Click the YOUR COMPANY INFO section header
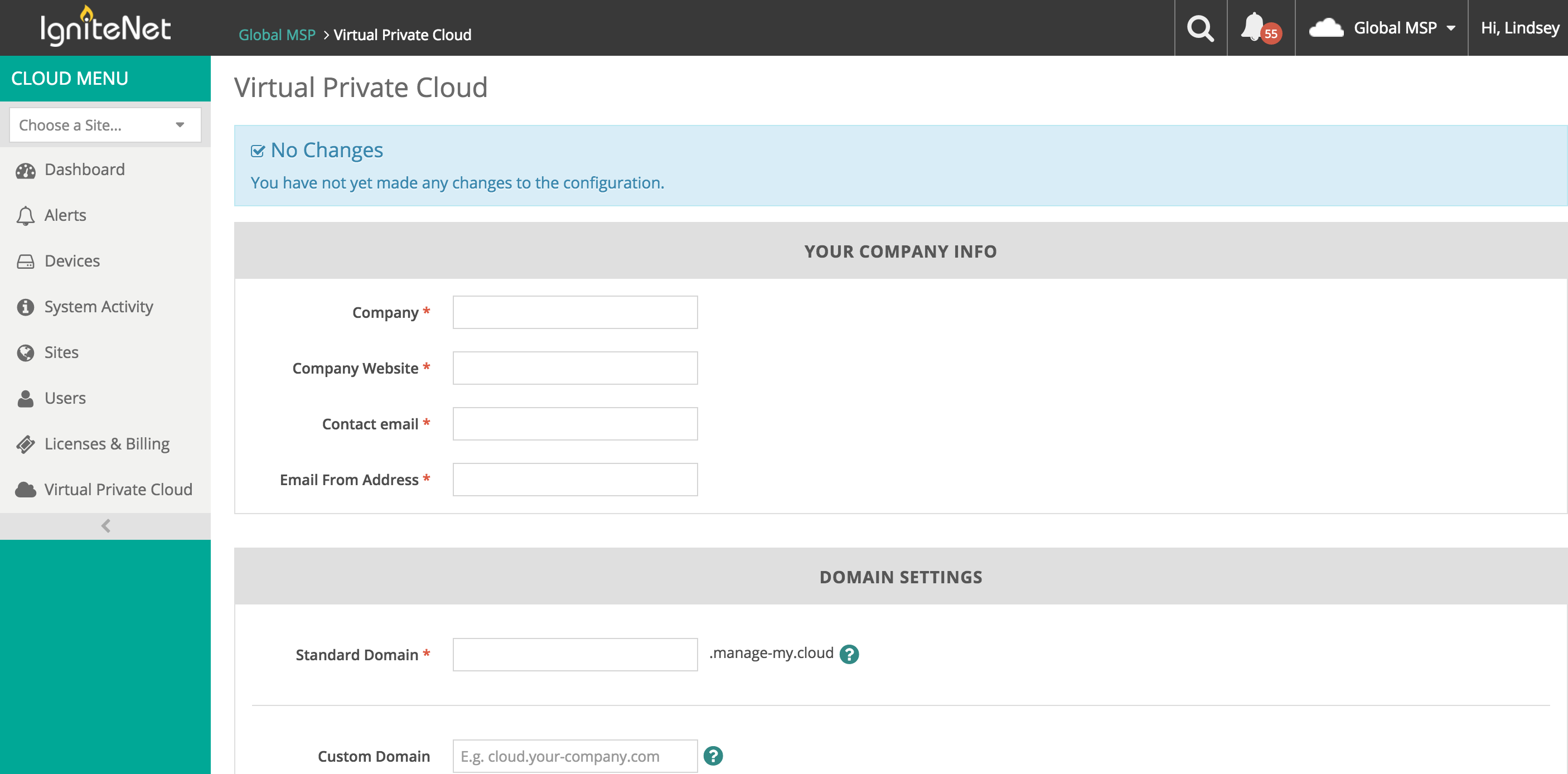The image size is (1568, 774). (901, 251)
